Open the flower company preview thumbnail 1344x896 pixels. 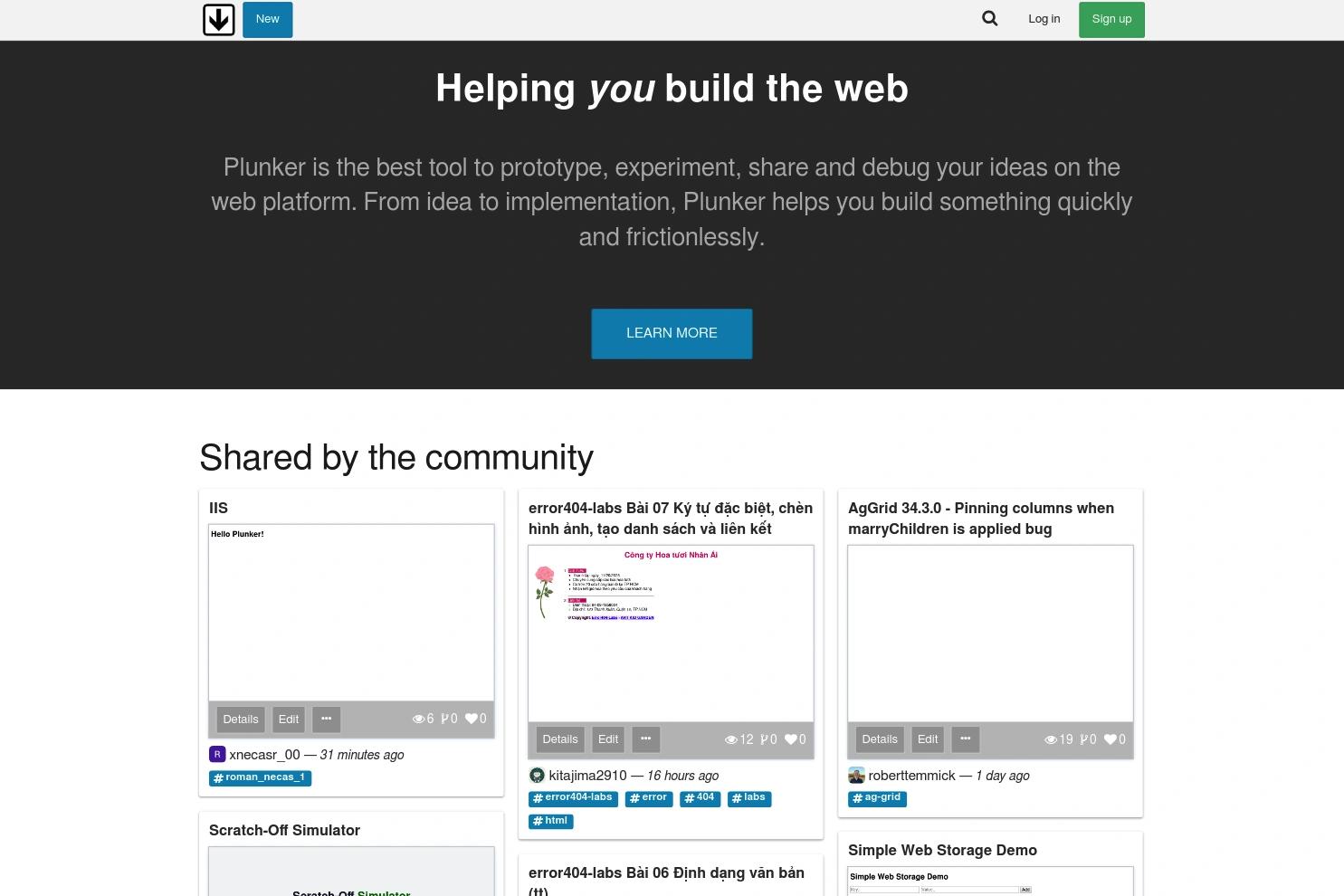point(671,634)
